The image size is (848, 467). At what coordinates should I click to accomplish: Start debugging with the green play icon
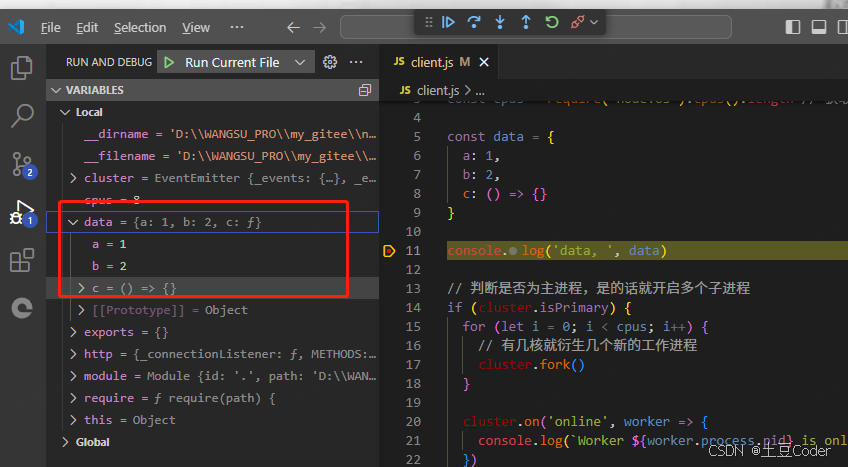coord(169,63)
